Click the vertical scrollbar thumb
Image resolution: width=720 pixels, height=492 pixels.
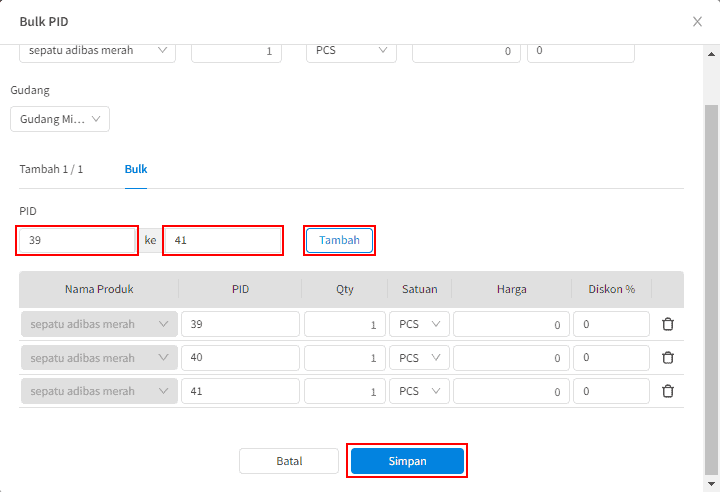(711, 289)
